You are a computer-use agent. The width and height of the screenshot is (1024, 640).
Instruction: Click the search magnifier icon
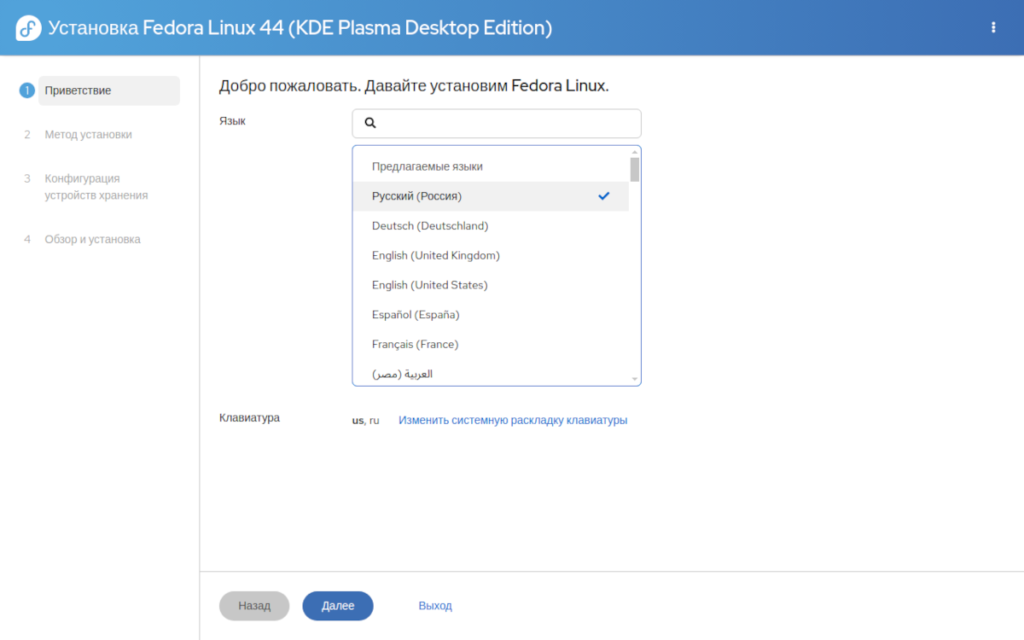pos(370,123)
